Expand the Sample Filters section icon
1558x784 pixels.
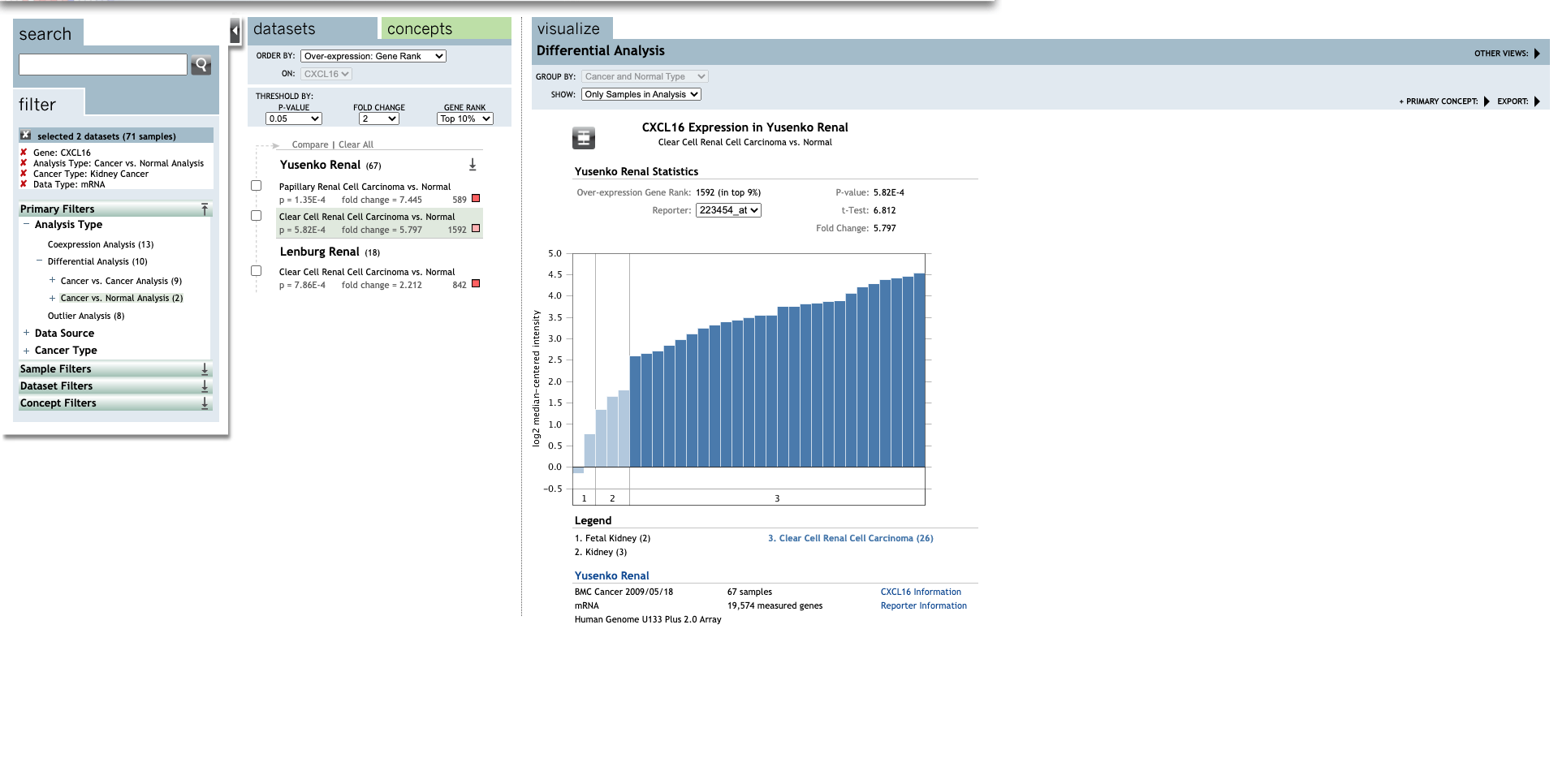[x=205, y=369]
